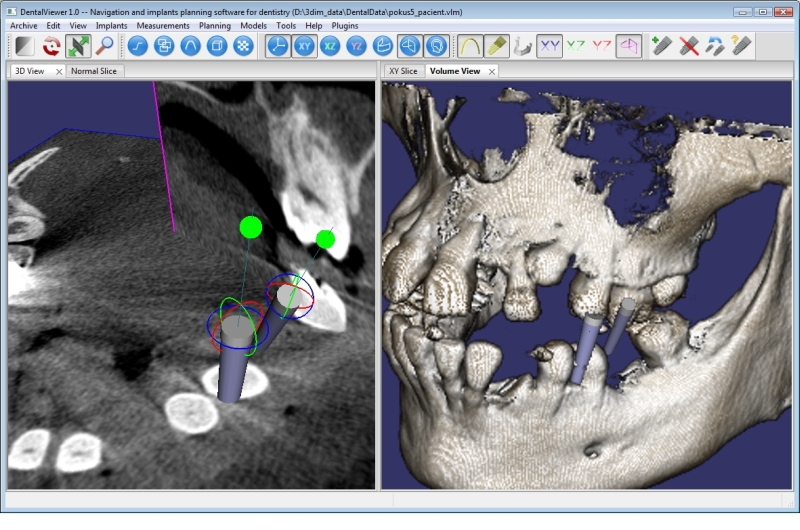800x530 pixels.
Task: Select the Volume View tab
Action: click(x=455, y=71)
